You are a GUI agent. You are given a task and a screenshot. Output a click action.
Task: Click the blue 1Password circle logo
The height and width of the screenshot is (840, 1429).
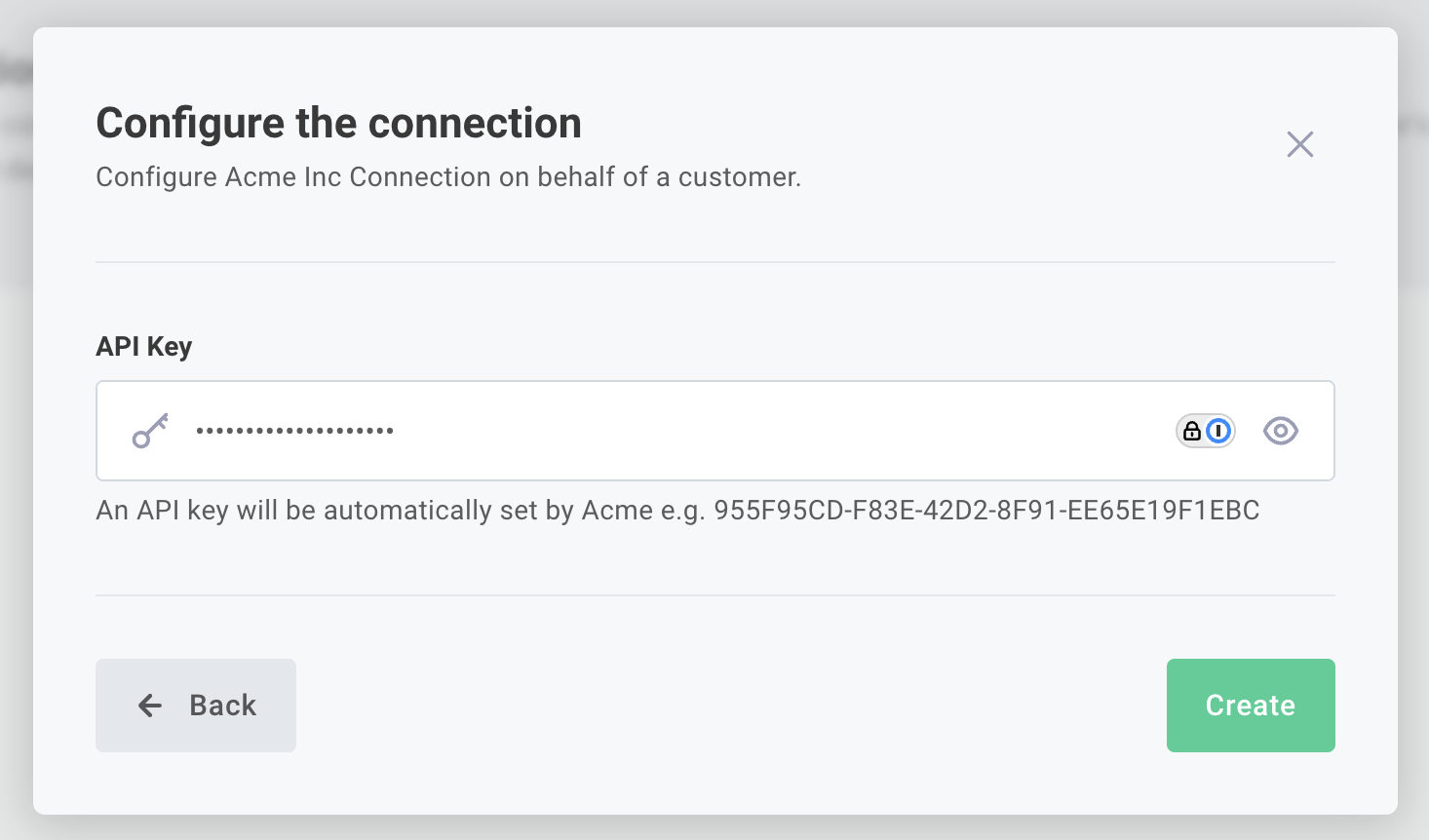click(x=1218, y=431)
